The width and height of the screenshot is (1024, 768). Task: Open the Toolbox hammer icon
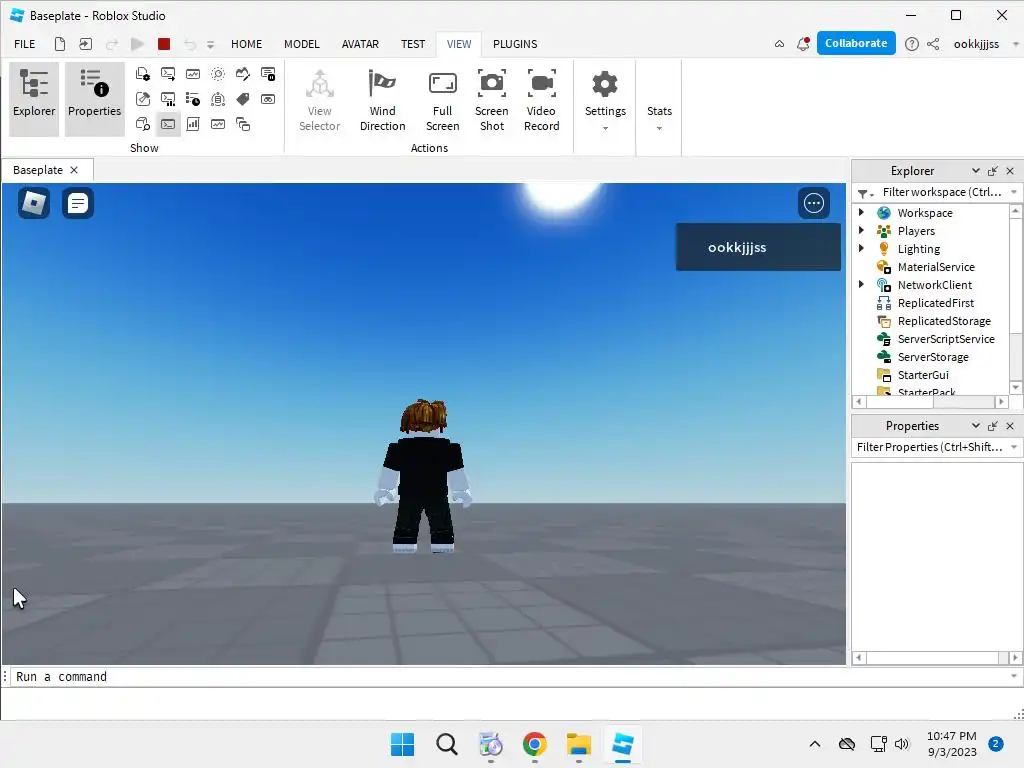(x=142, y=99)
